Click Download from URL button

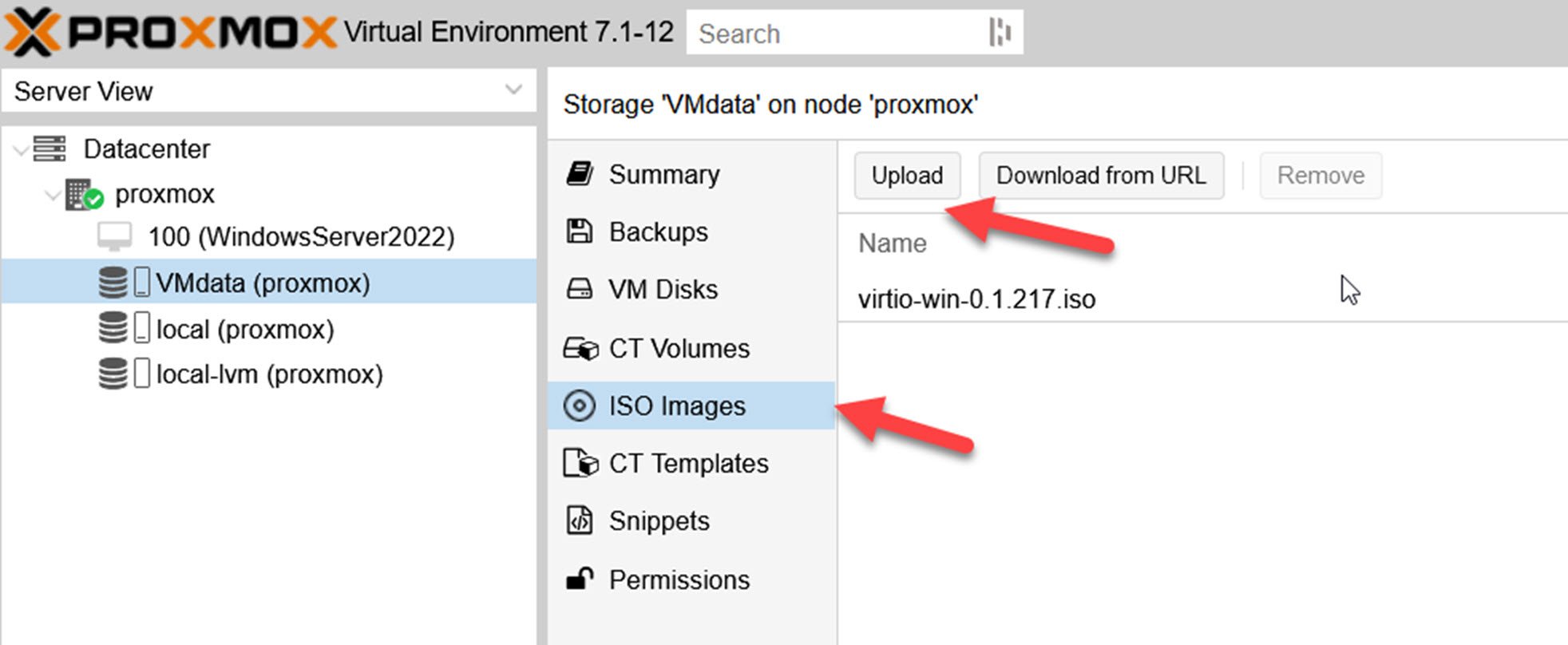pyautogui.click(x=1100, y=175)
